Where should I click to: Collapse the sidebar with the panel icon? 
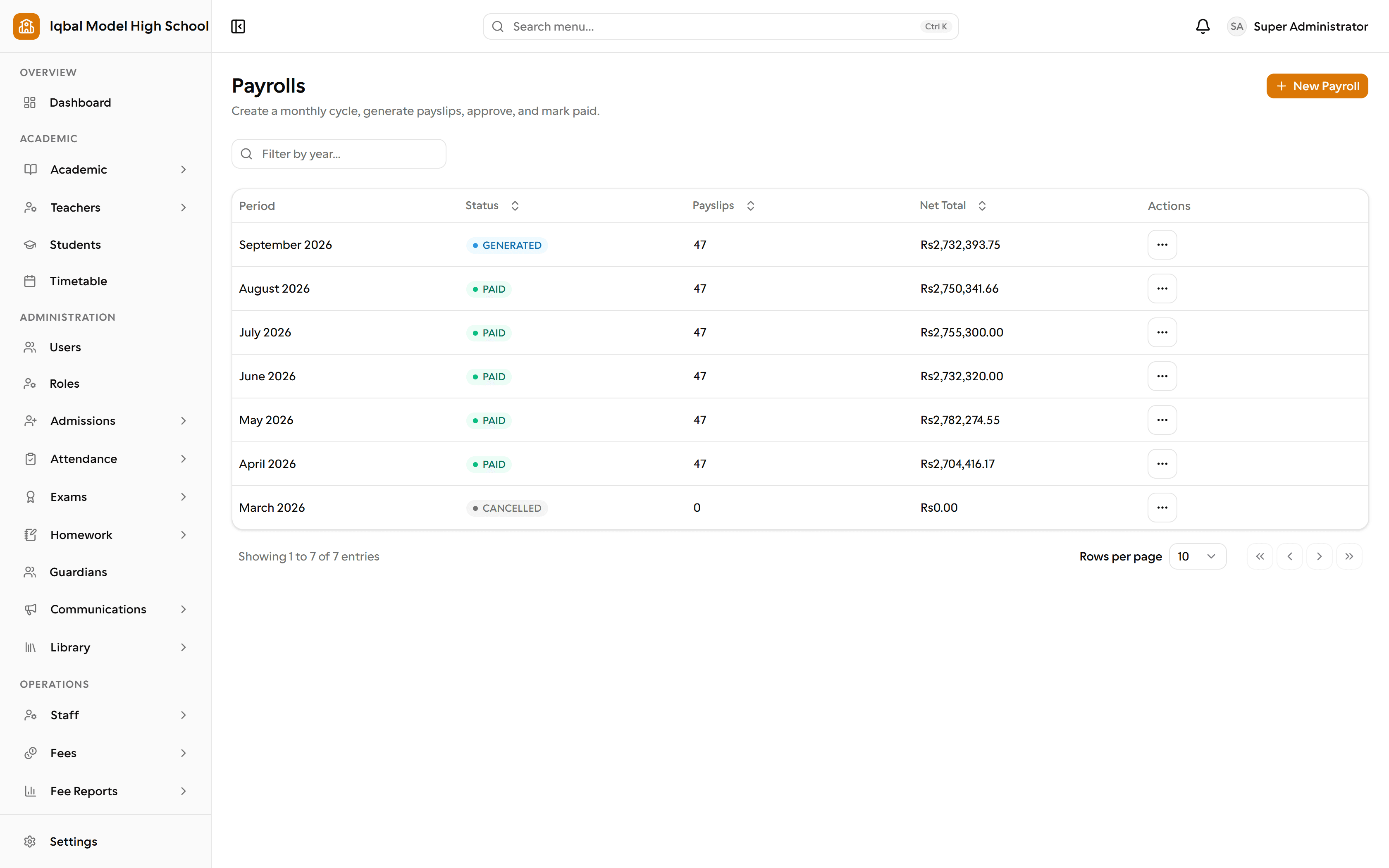(238, 26)
